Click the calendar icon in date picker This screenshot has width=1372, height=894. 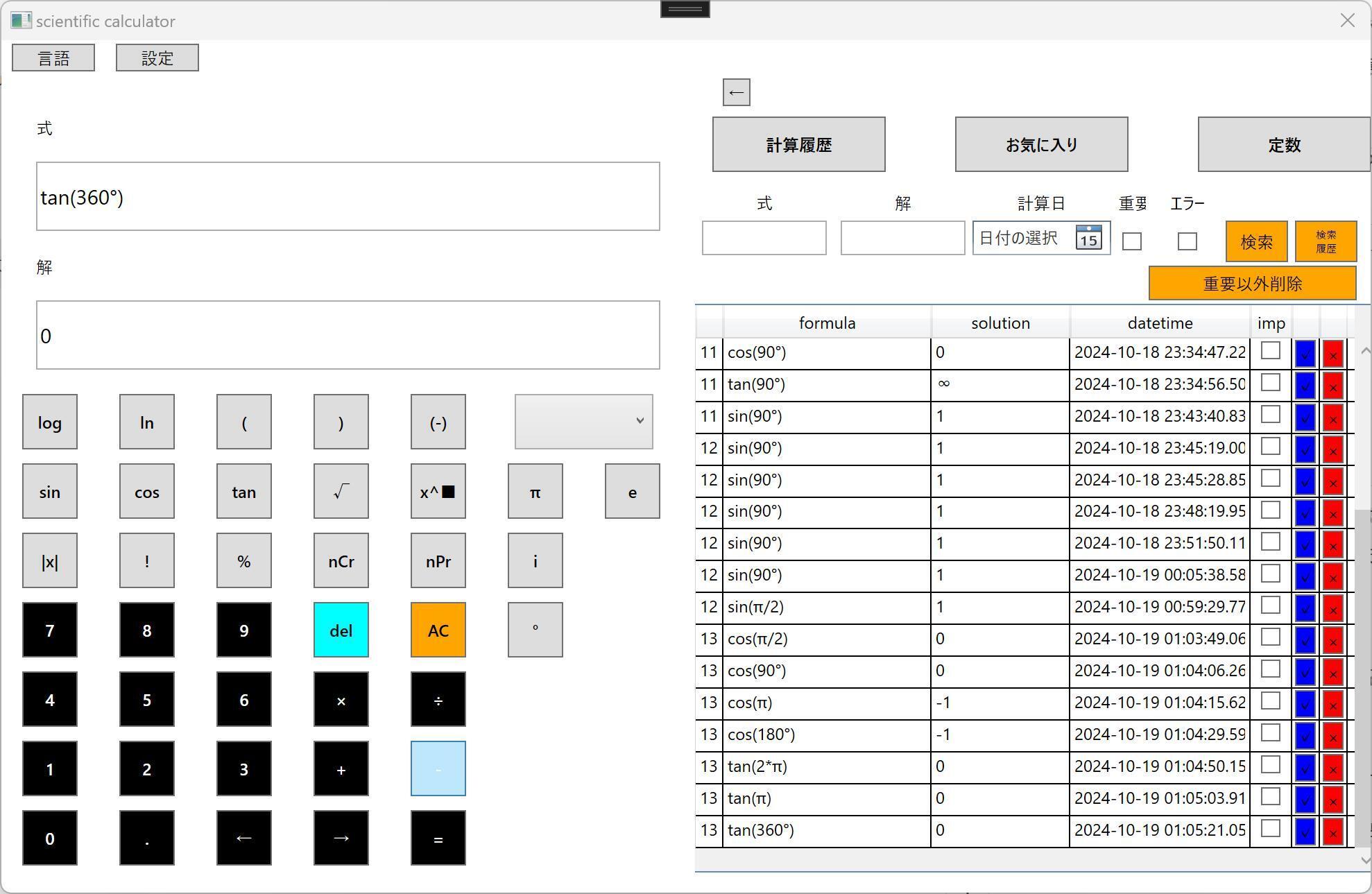pos(1088,238)
